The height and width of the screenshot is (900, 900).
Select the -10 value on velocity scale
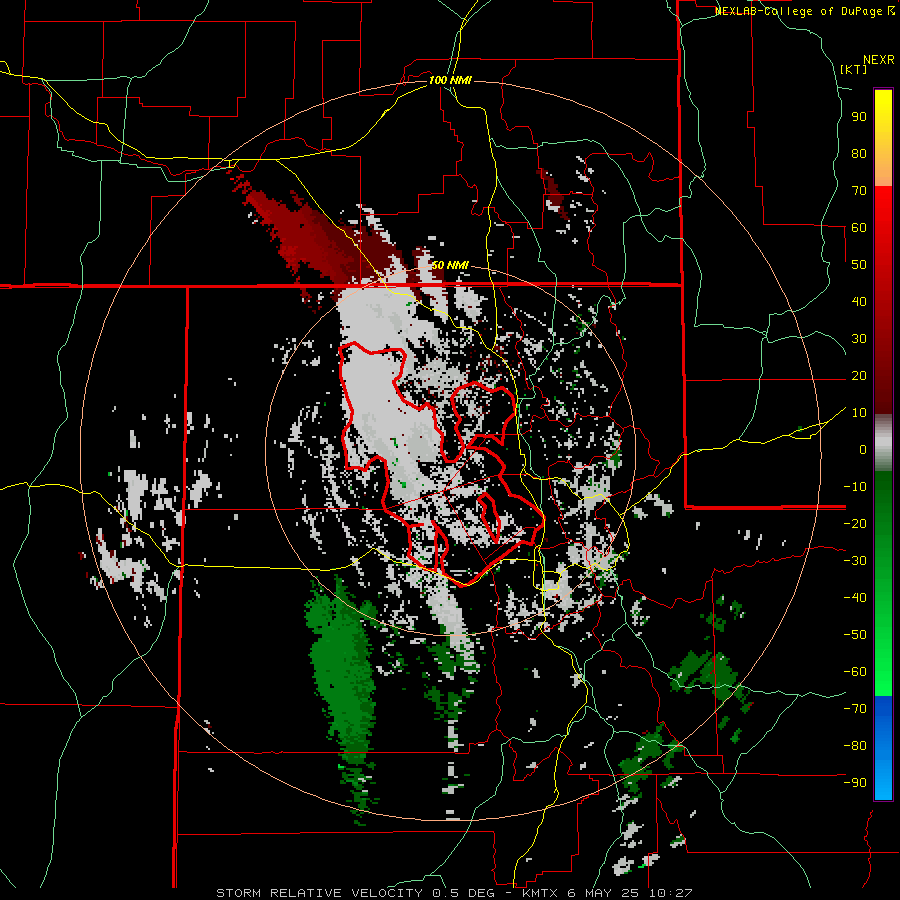[x=856, y=487]
